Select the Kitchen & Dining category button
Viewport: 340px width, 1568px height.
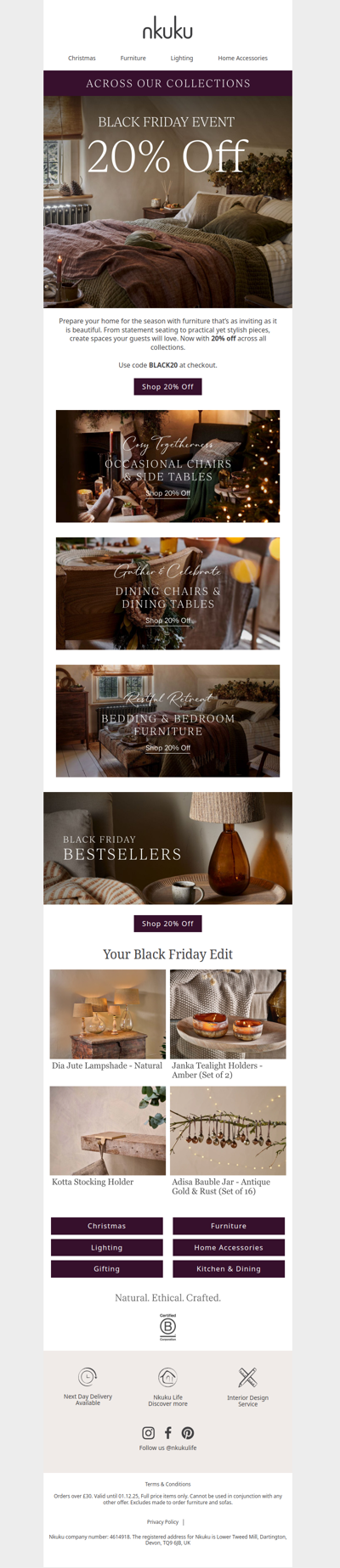(229, 1269)
